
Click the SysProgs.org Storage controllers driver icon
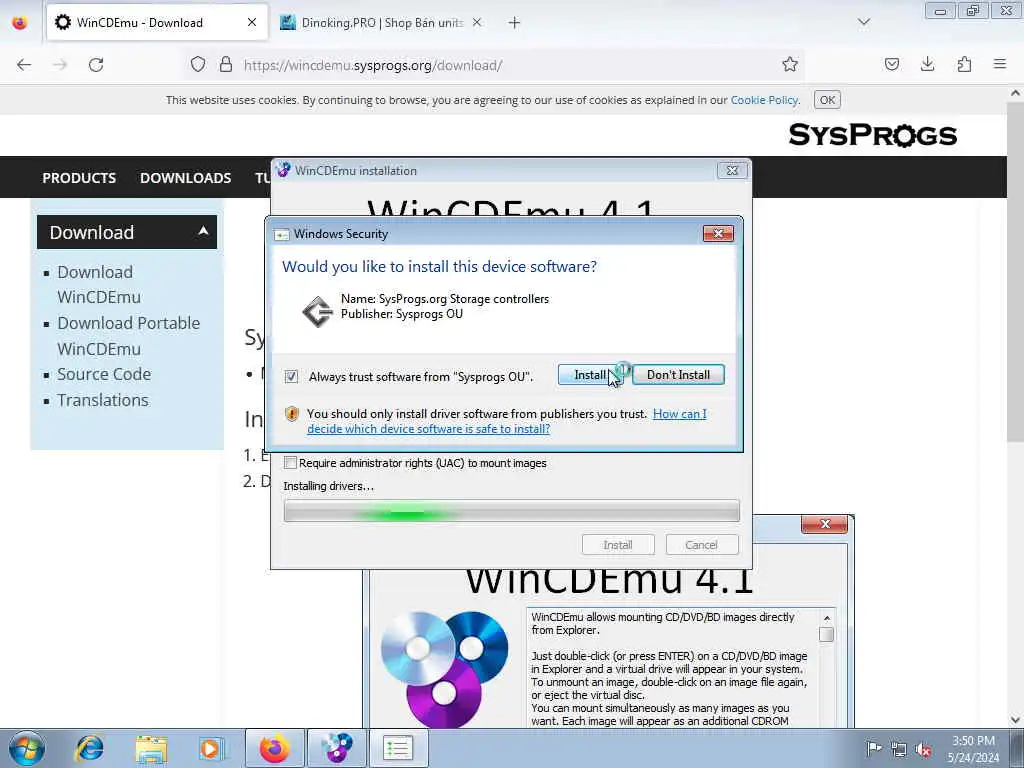(x=317, y=311)
